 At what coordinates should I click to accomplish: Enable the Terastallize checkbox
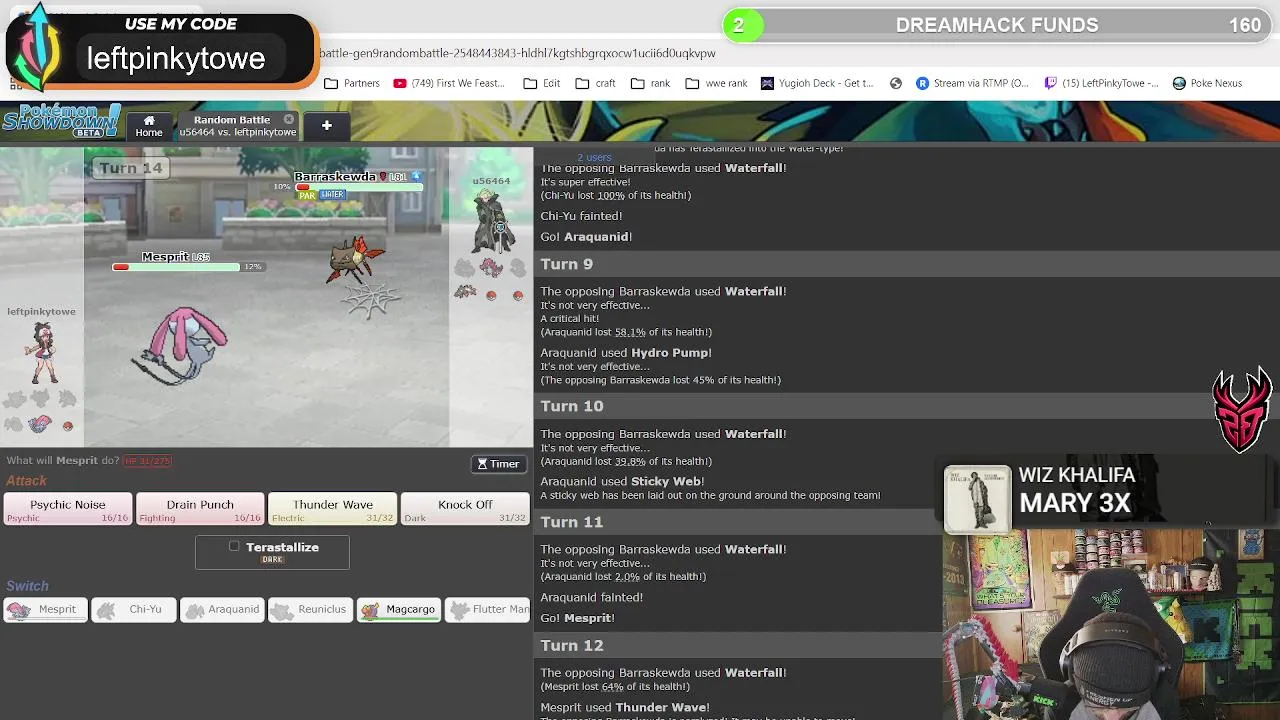(x=234, y=547)
